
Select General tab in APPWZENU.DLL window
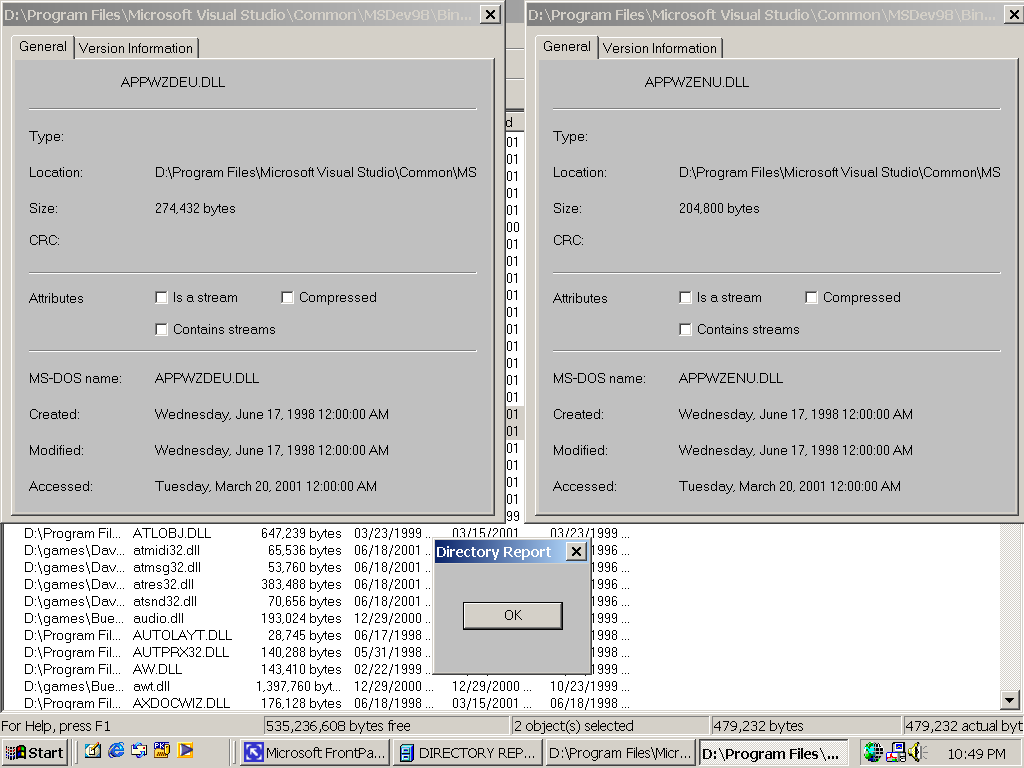tap(567, 47)
